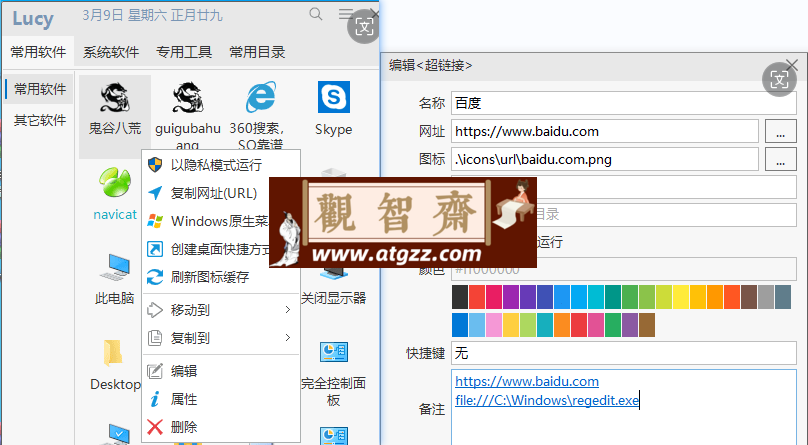808x445 pixels.
Task: Open the 完全控制面板 icon
Action: pyautogui.click(x=334, y=352)
